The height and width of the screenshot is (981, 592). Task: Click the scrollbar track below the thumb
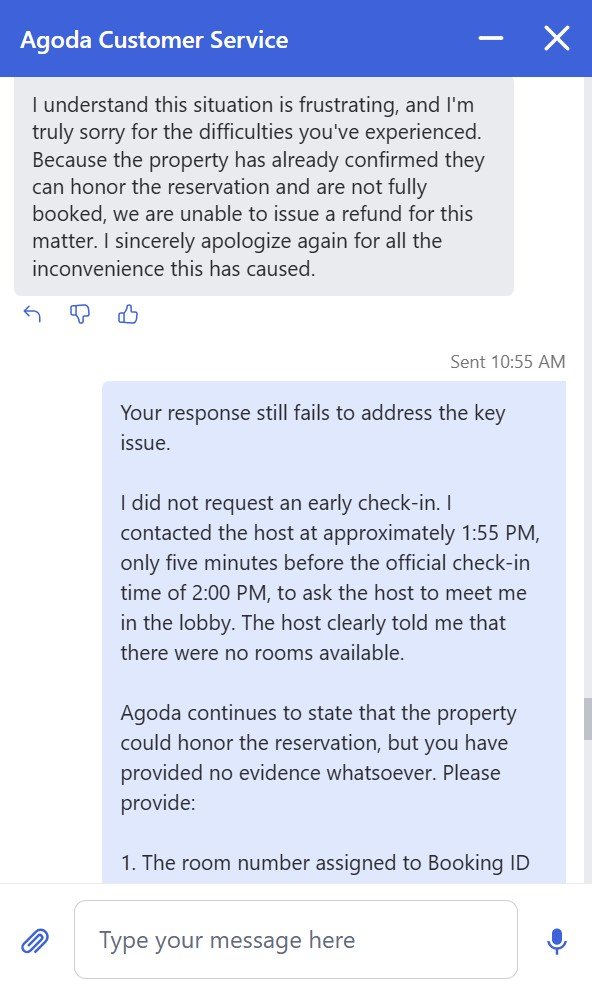click(588, 811)
